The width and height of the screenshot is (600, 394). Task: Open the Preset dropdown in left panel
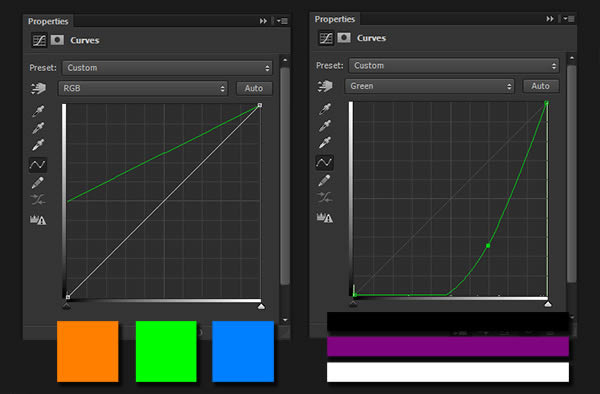coord(167,68)
